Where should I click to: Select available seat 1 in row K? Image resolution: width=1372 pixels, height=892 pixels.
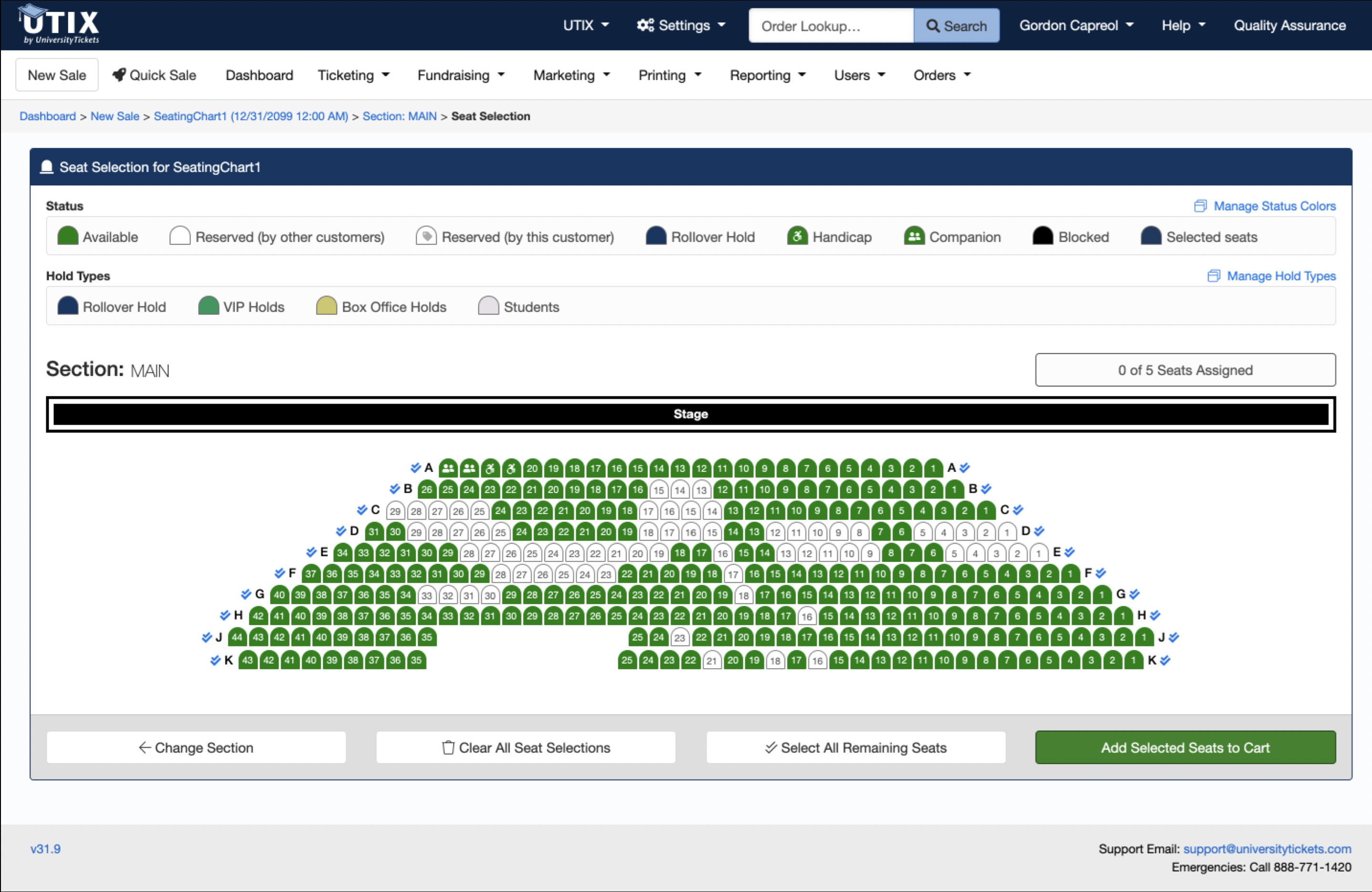[x=1133, y=660]
